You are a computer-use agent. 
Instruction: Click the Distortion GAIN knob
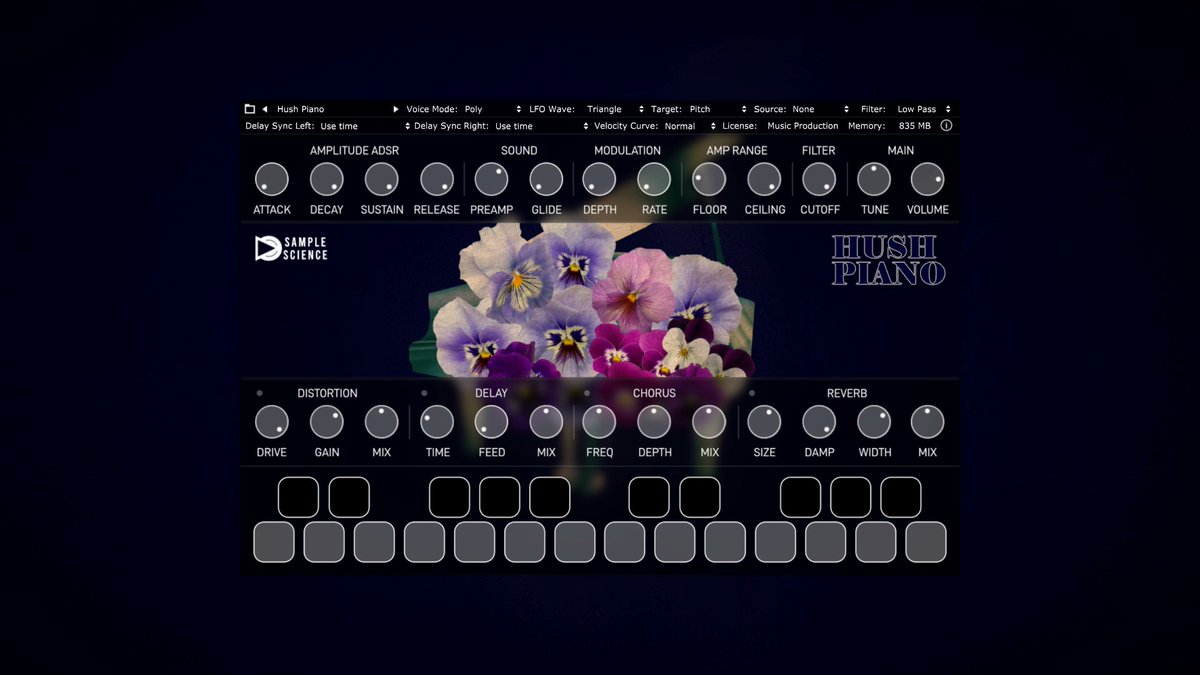[x=327, y=422]
